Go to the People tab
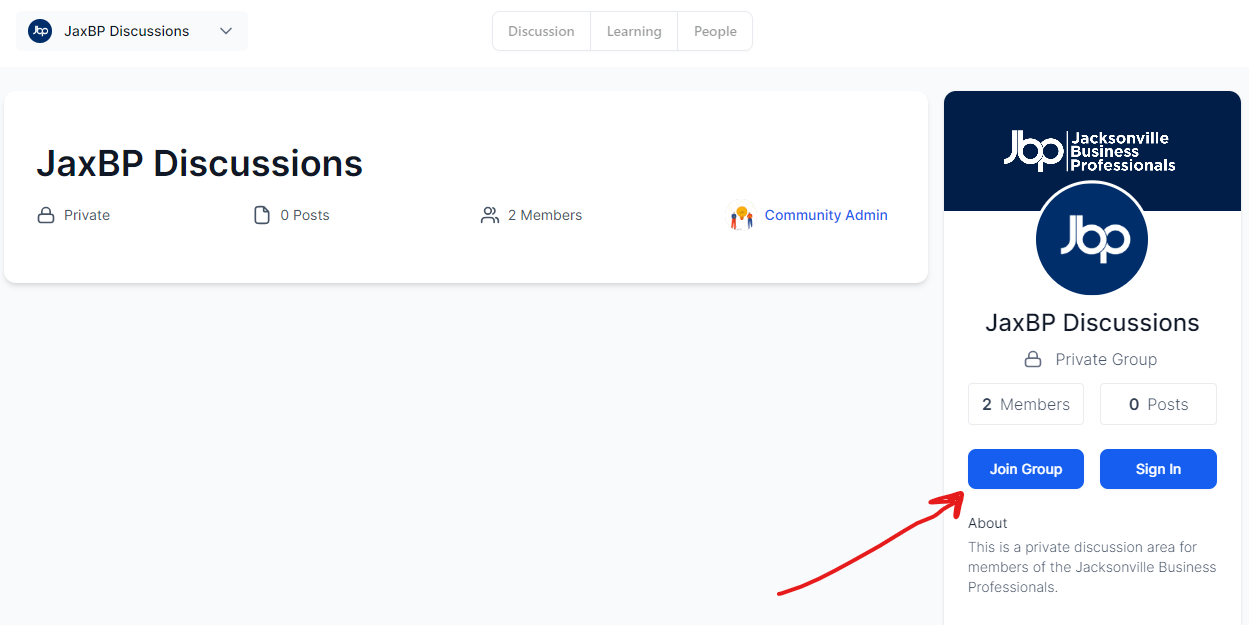The height and width of the screenshot is (625, 1249). 715,31
